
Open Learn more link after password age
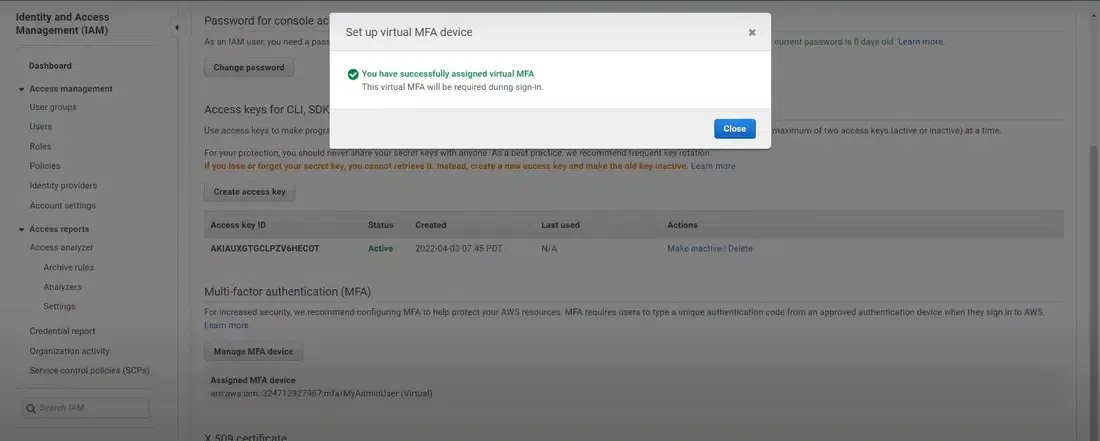[920, 42]
